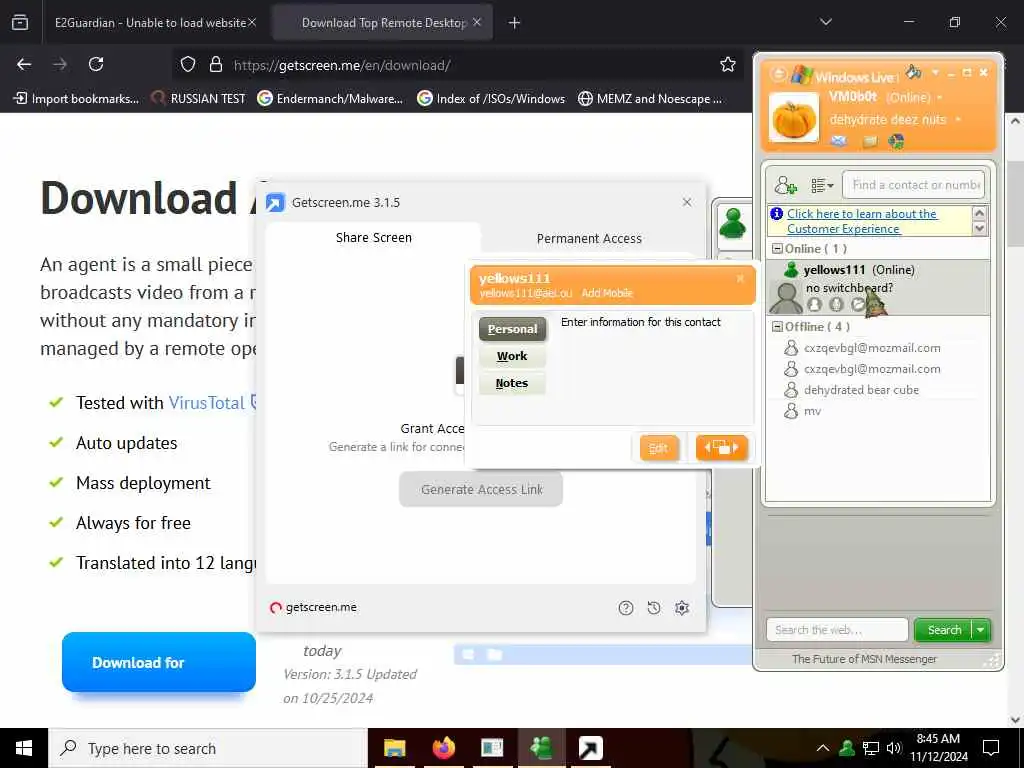Click Add Mobile on yellows111 card
This screenshot has height=768, width=1024.
pyautogui.click(x=607, y=293)
